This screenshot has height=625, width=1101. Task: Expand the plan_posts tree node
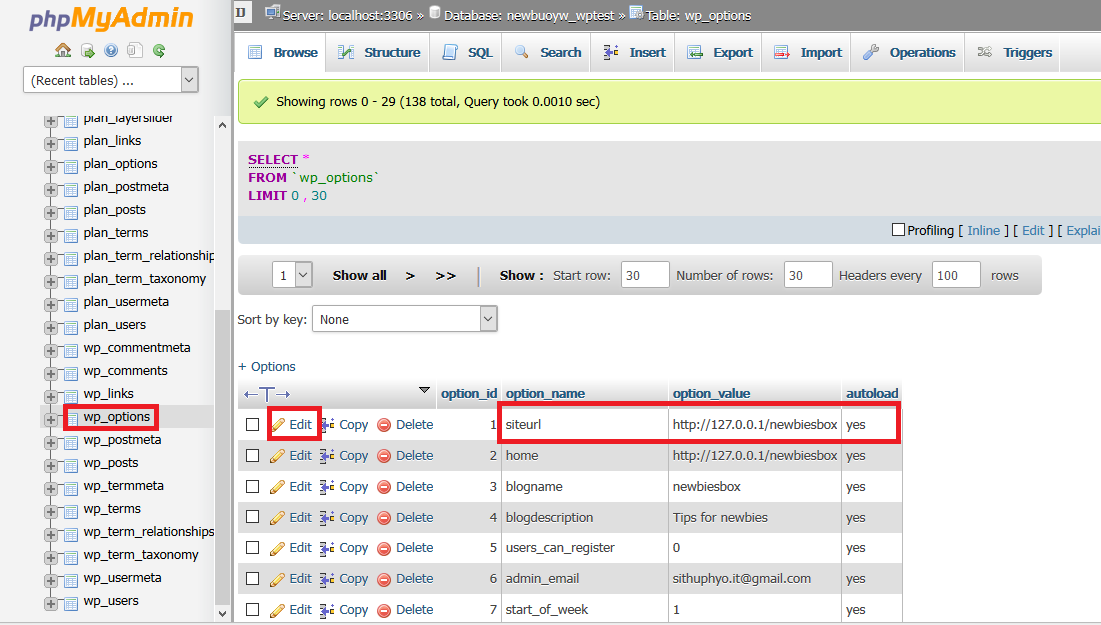point(51,212)
